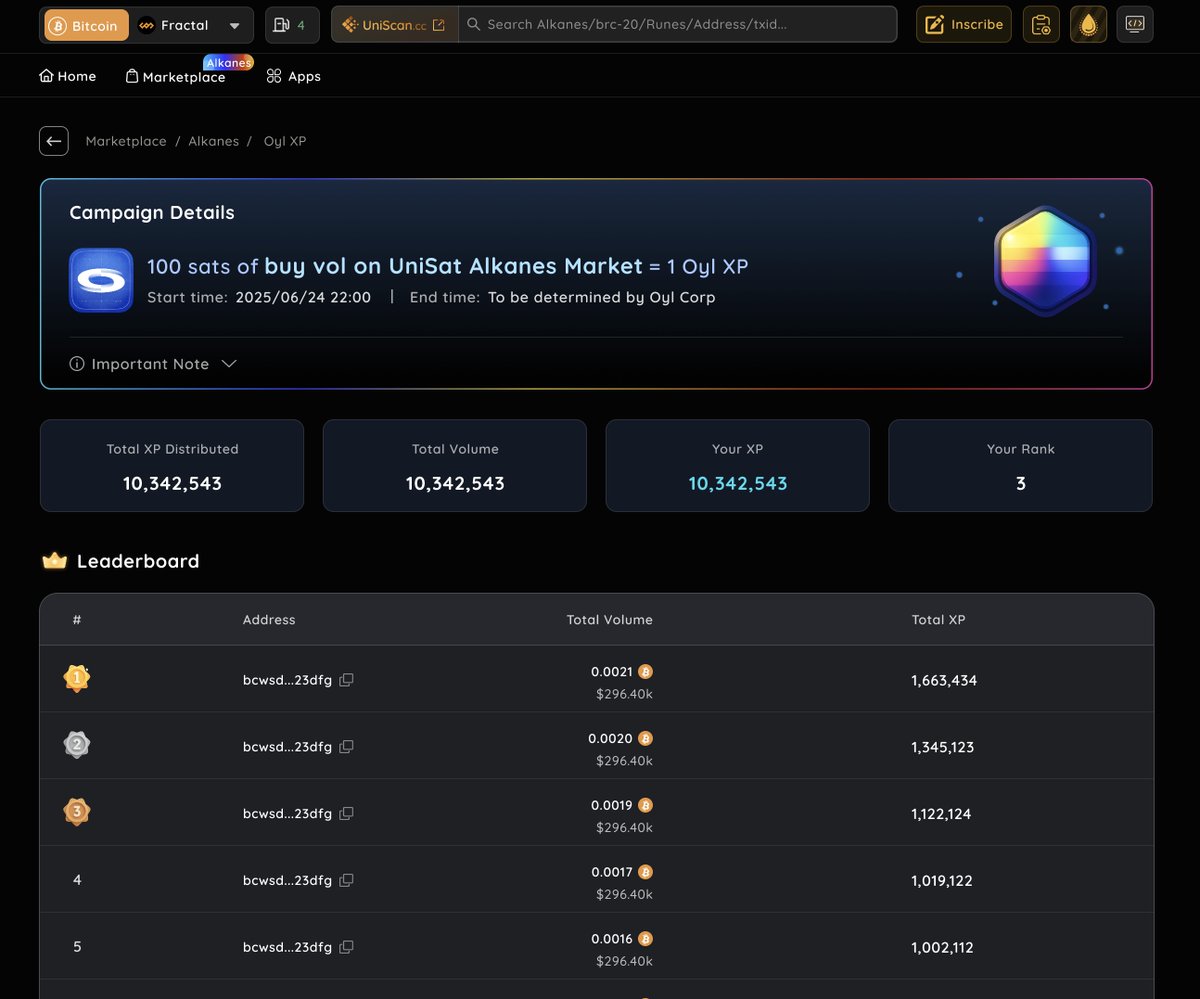The width and height of the screenshot is (1200, 999).
Task: Click the rank 4 row address text
Action: click(287, 881)
